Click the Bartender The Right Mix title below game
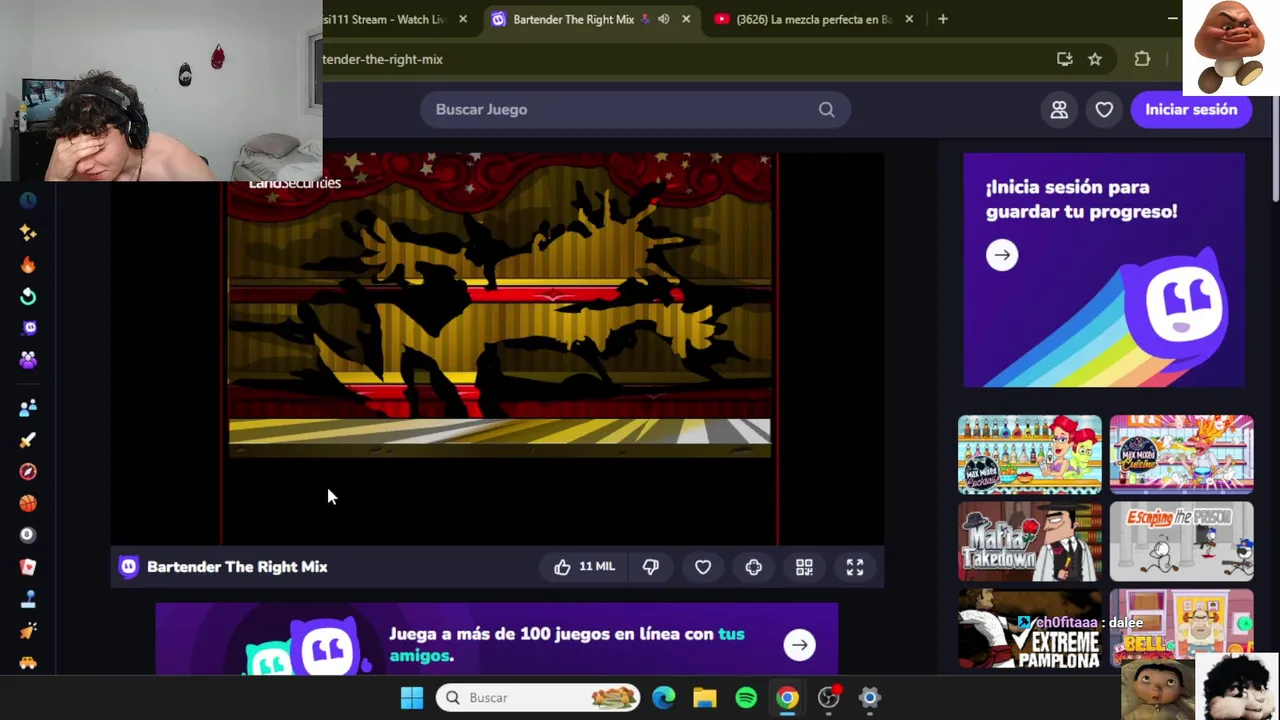The width and height of the screenshot is (1280, 720). [237, 567]
